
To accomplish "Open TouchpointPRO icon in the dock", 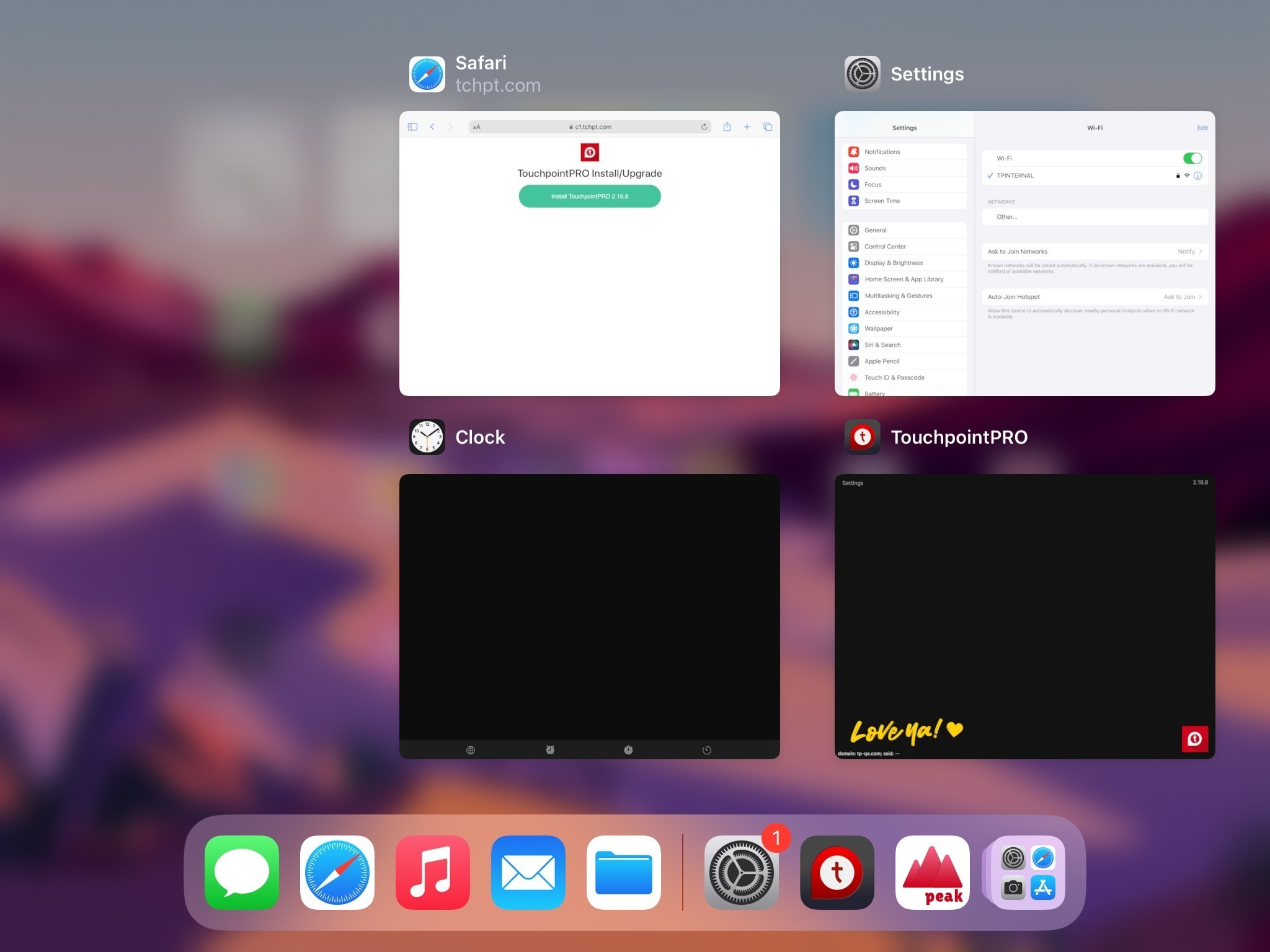I will [x=837, y=872].
